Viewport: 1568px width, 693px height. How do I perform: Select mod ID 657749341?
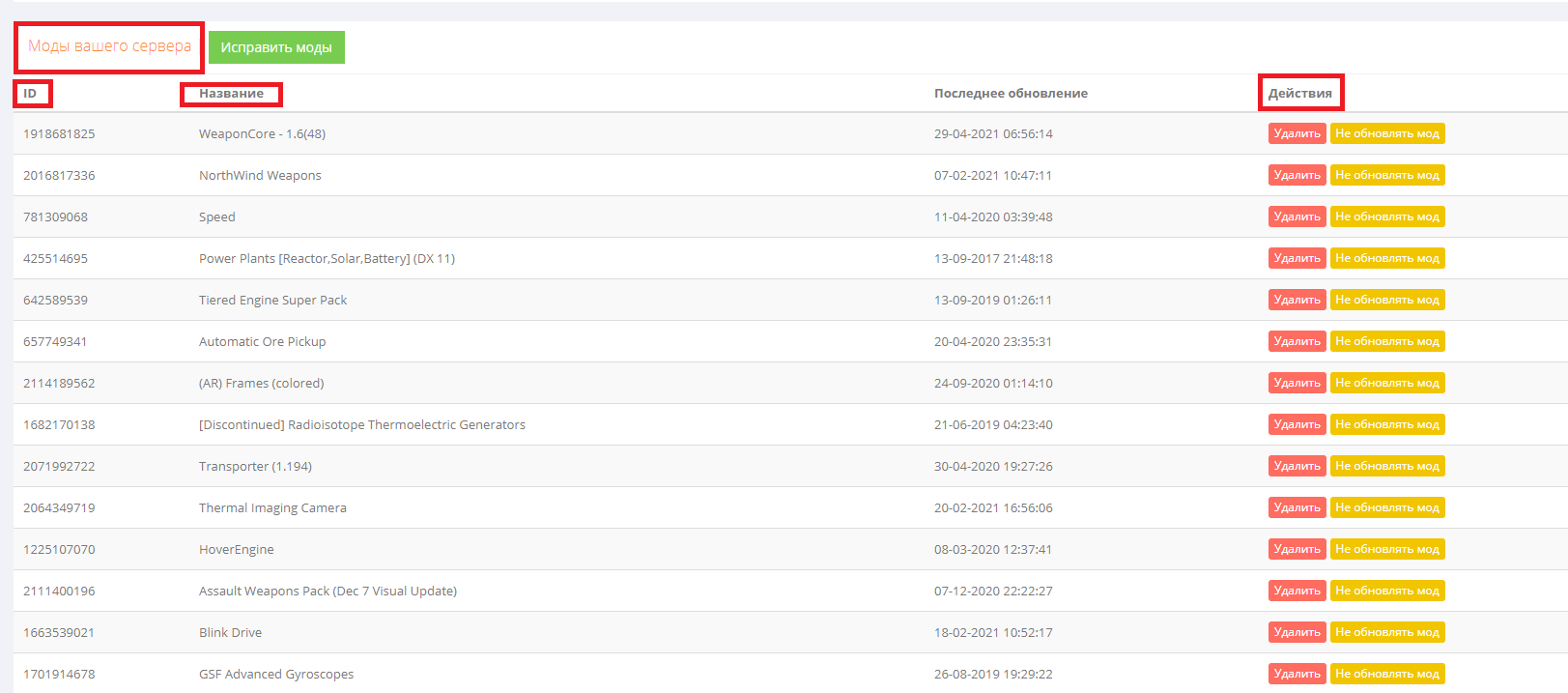tap(55, 342)
